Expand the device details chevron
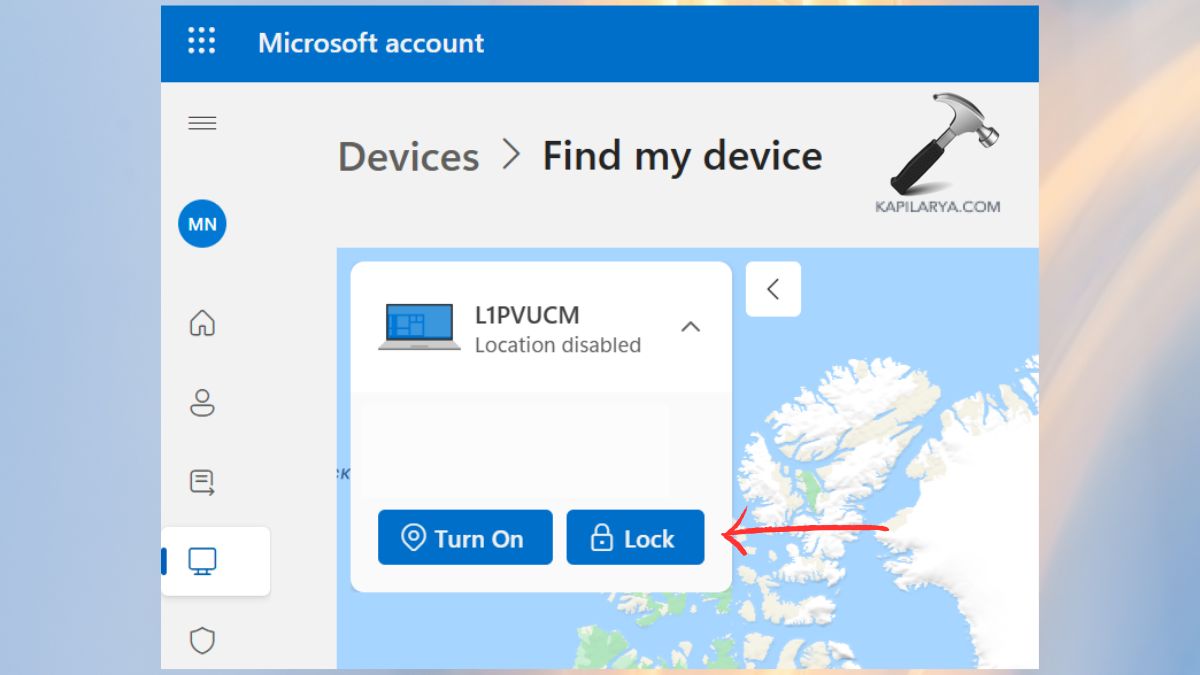The width and height of the screenshot is (1200, 675). pos(691,326)
